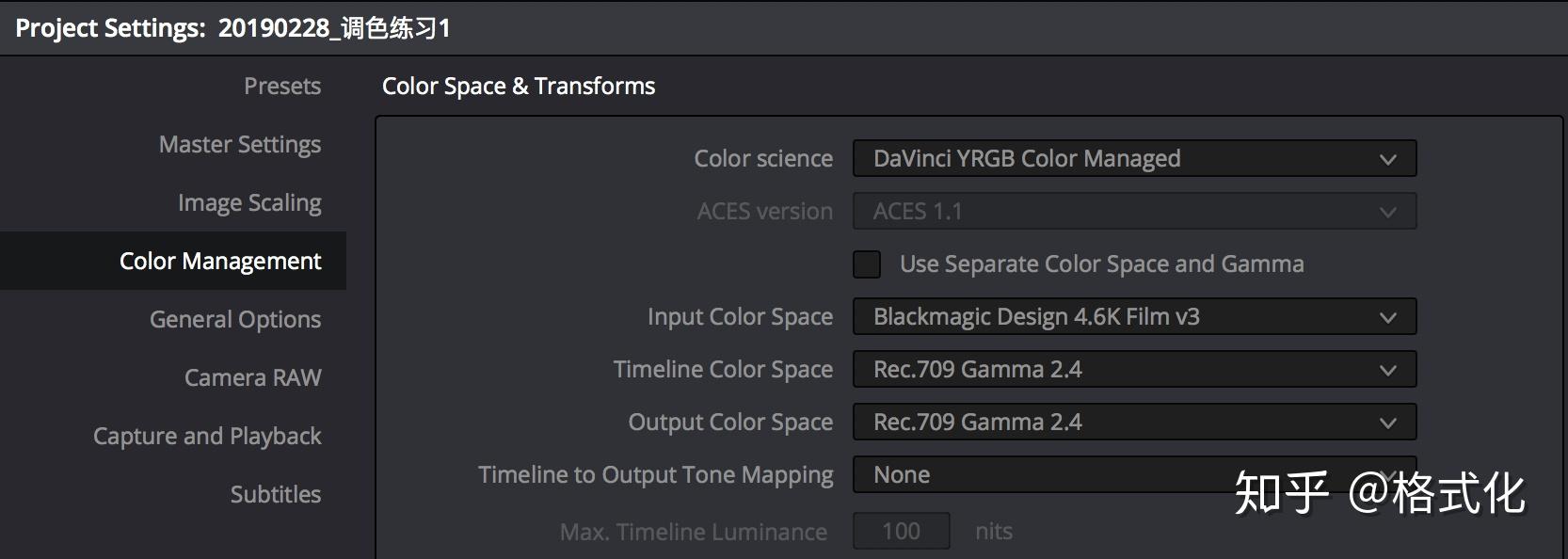
Task: Click the ACES version dropdown
Action: pyautogui.click(x=1133, y=212)
